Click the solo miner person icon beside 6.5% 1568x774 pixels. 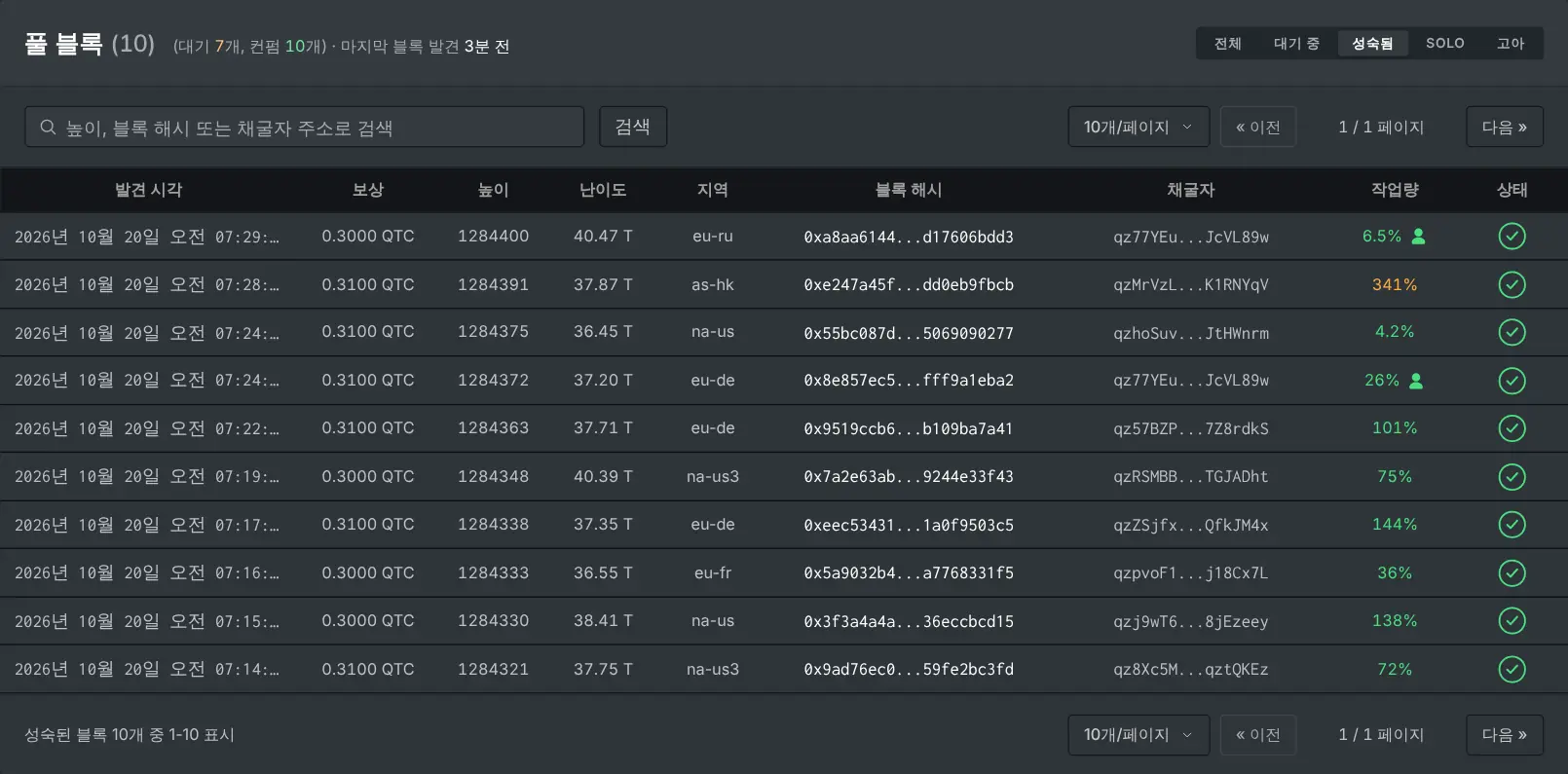(1419, 237)
